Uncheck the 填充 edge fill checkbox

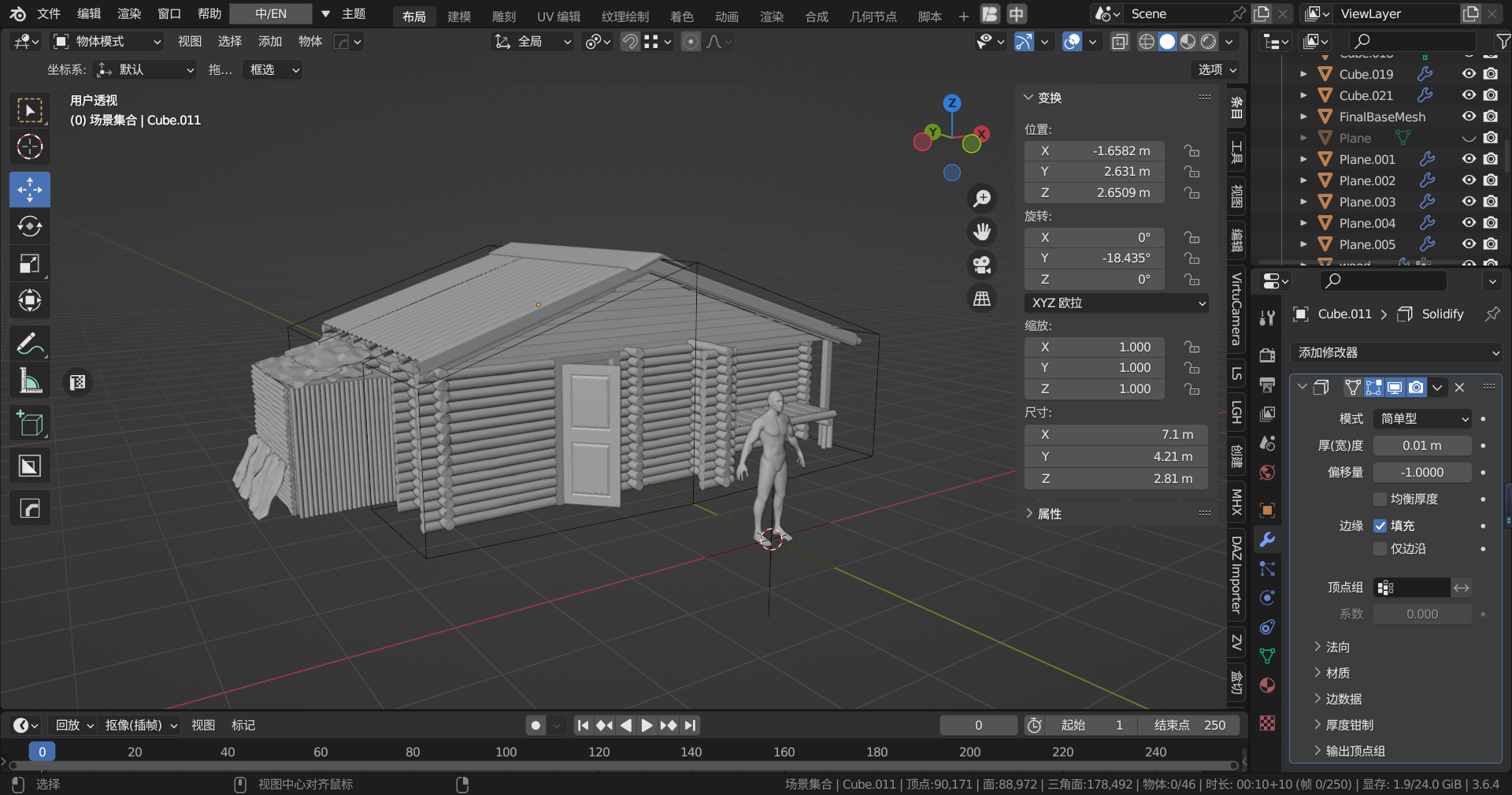(x=1380, y=526)
